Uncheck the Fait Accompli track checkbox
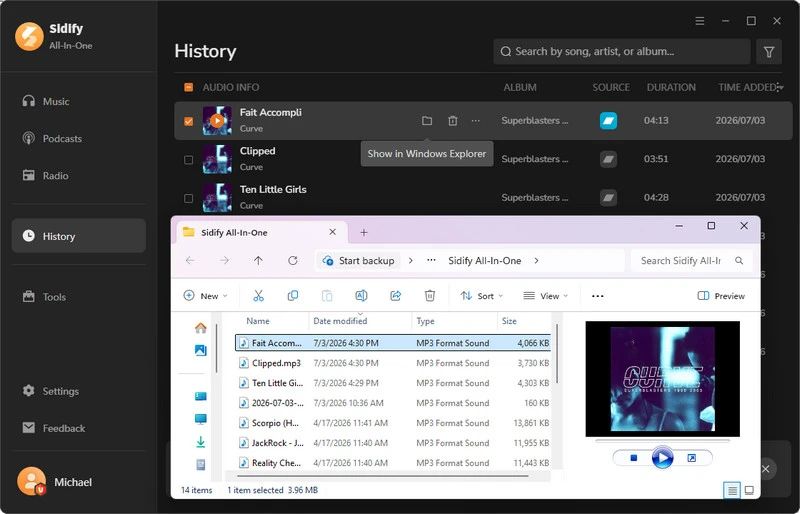 tap(188, 121)
